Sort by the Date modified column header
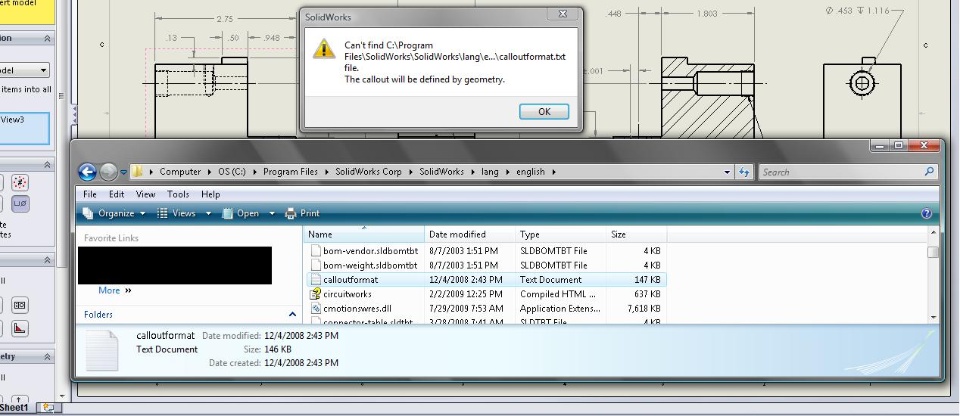Viewport: 960px width, 416px height. pyautogui.click(x=470, y=234)
